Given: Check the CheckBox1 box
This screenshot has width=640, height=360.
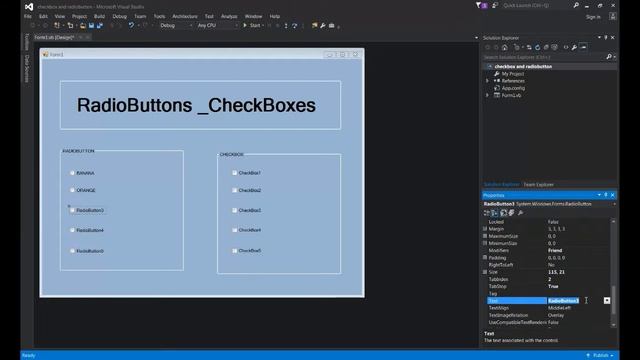Looking at the screenshot, I should pos(234,173).
